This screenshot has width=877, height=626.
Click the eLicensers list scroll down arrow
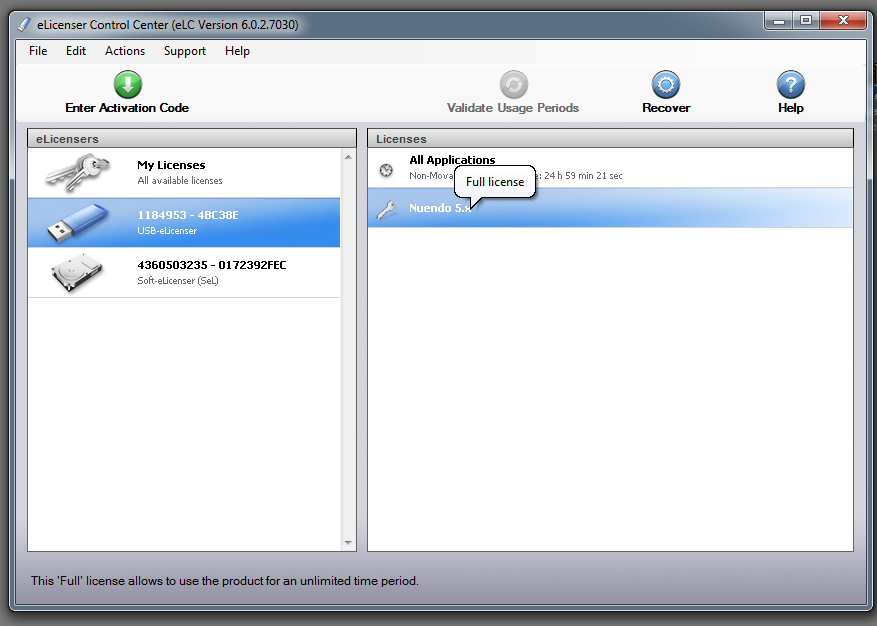tap(348, 543)
